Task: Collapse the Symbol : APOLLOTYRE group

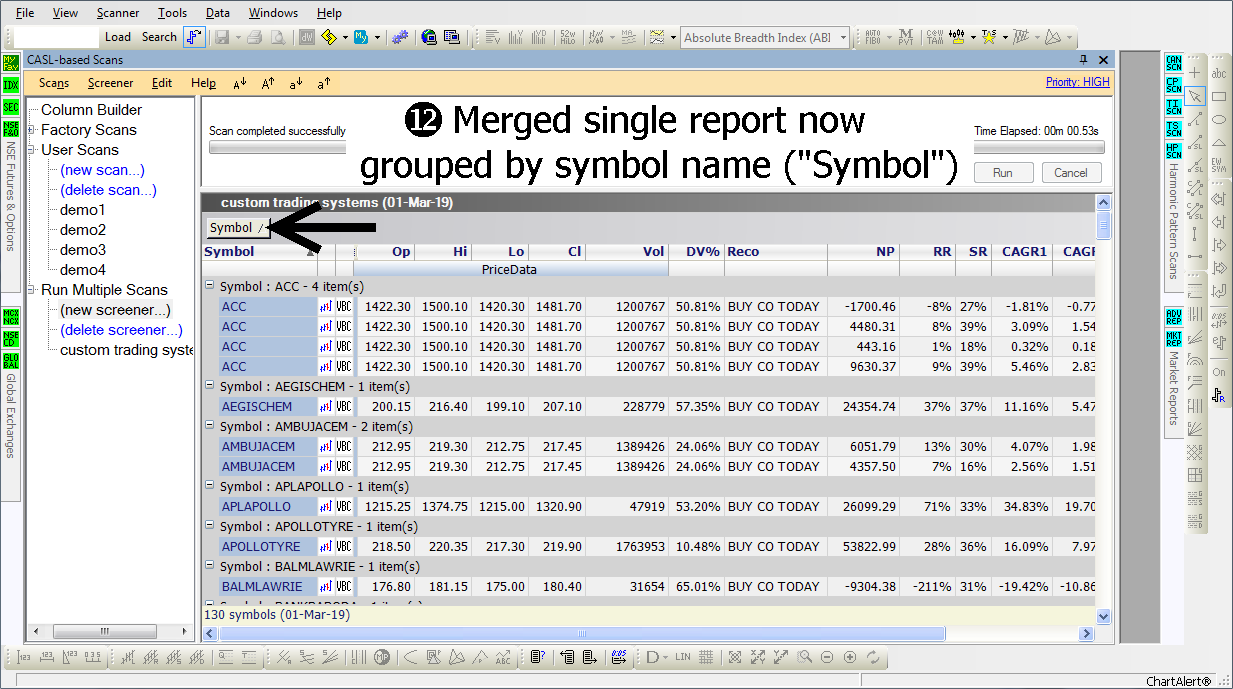Action: (x=210, y=527)
